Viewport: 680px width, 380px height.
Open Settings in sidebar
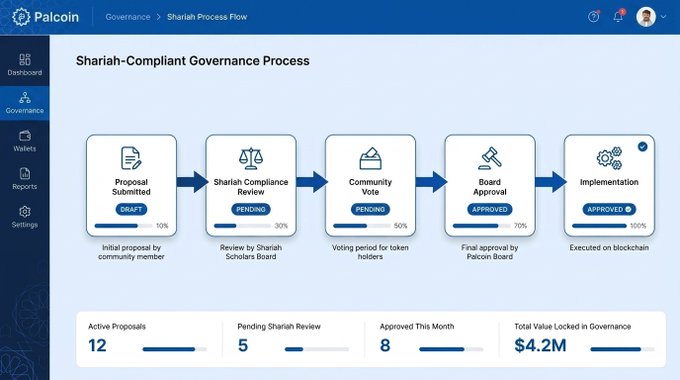click(25, 217)
